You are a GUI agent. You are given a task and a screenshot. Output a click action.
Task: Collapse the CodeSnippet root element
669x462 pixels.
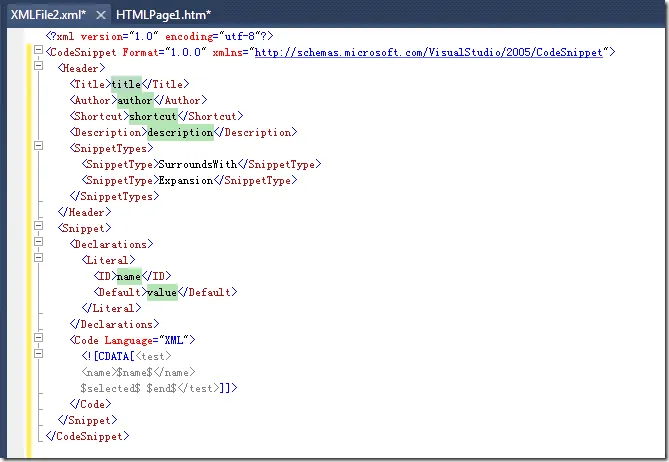click(x=39, y=51)
